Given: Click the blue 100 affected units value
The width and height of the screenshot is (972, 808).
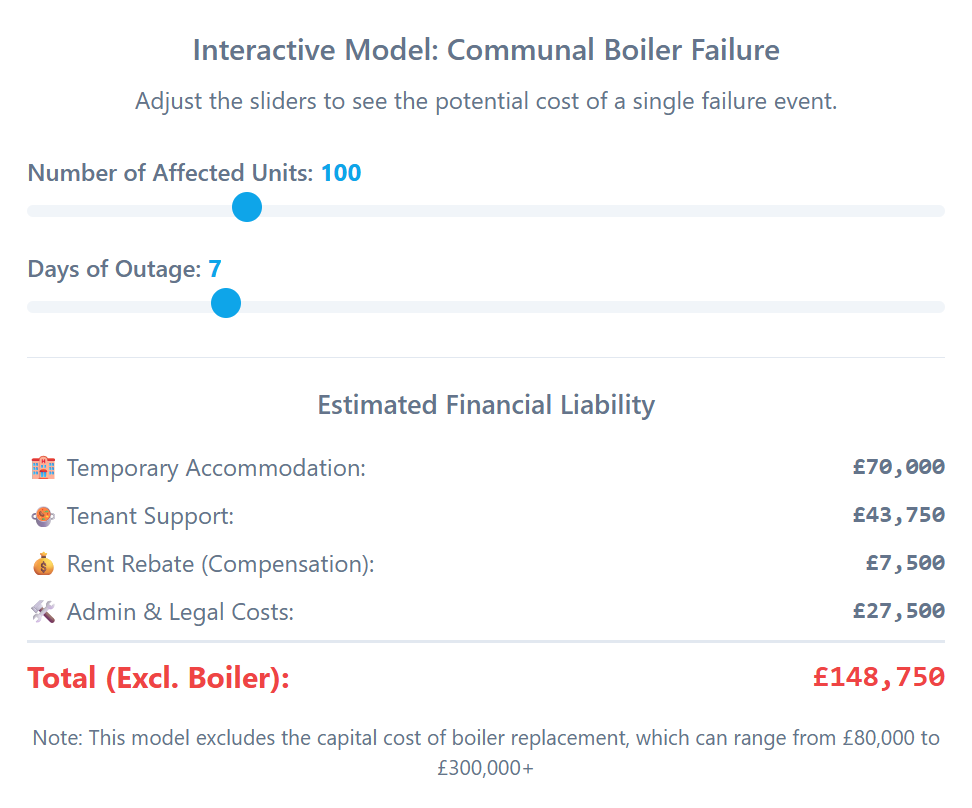Looking at the screenshot, I should pos(341,173).
